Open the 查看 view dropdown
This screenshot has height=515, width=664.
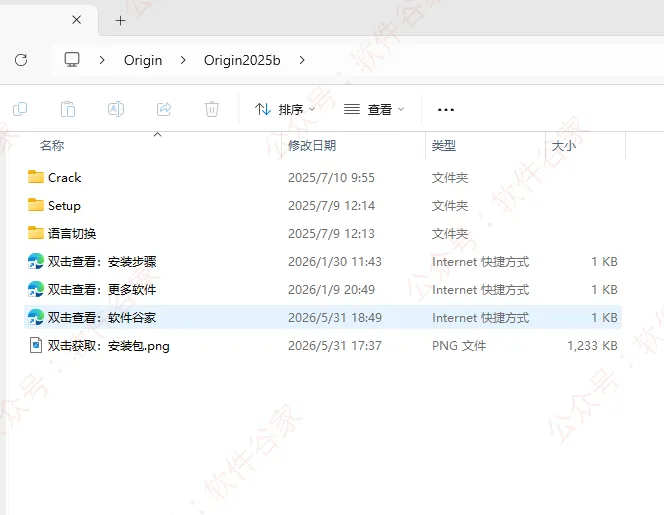[x=374, y=109]
